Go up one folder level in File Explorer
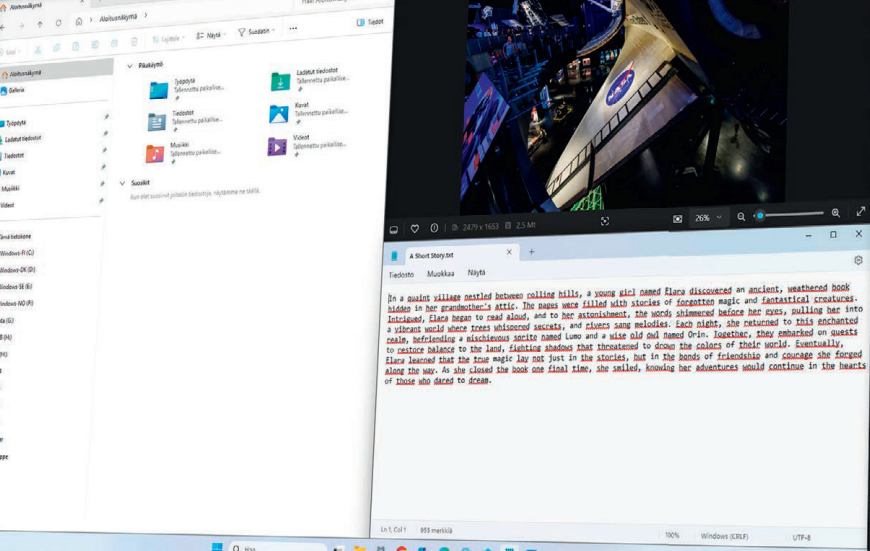Viewport: 870px width, 551px height. click(x=40, y=24)
